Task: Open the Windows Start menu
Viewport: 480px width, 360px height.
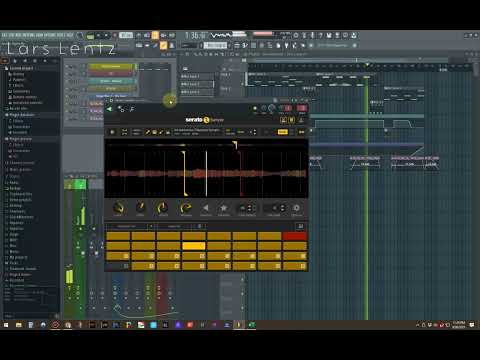Action: coord(6,325)
